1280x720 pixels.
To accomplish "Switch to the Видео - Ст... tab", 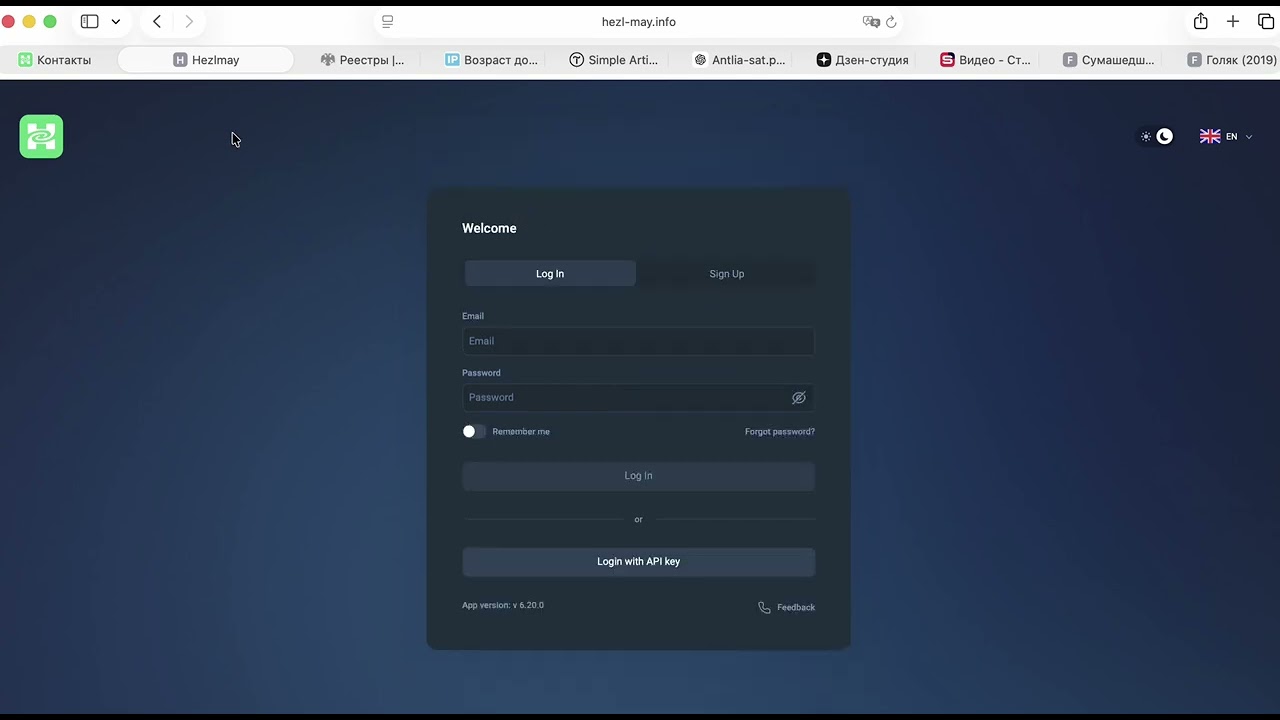I will [985, 60].
